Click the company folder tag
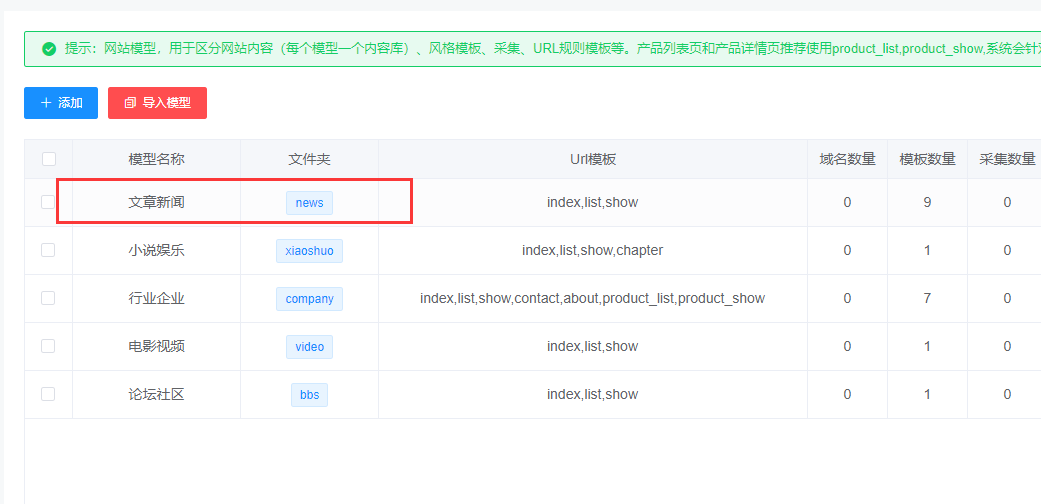The image size is (1041, 504). [309, 298]
